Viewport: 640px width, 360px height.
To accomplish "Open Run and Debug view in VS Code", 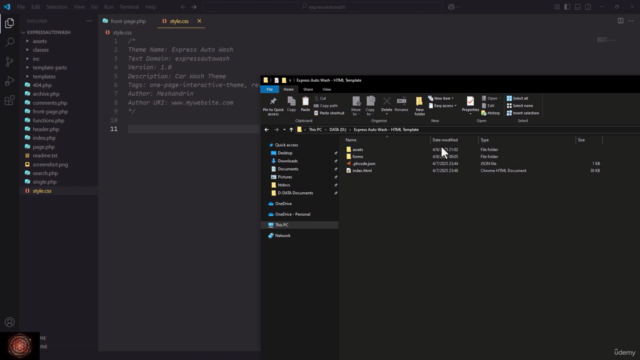I will point(9,81).
